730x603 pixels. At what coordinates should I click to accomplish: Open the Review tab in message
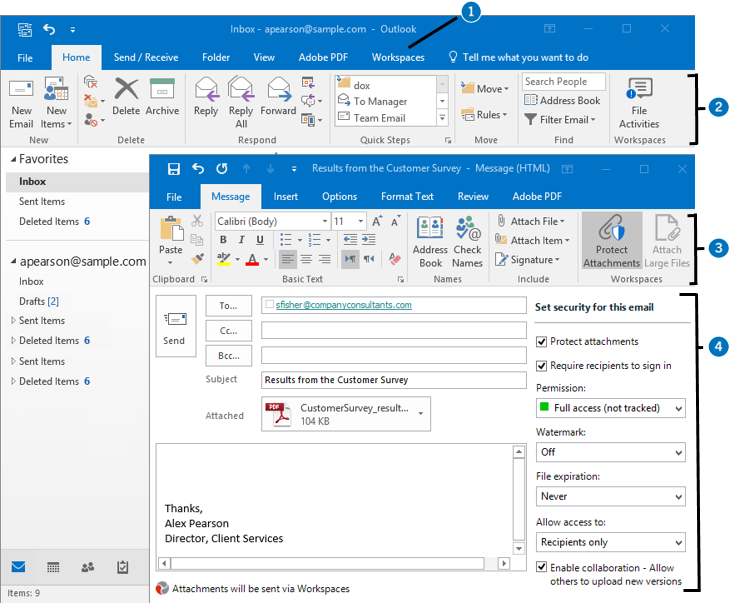click(473, 196)
